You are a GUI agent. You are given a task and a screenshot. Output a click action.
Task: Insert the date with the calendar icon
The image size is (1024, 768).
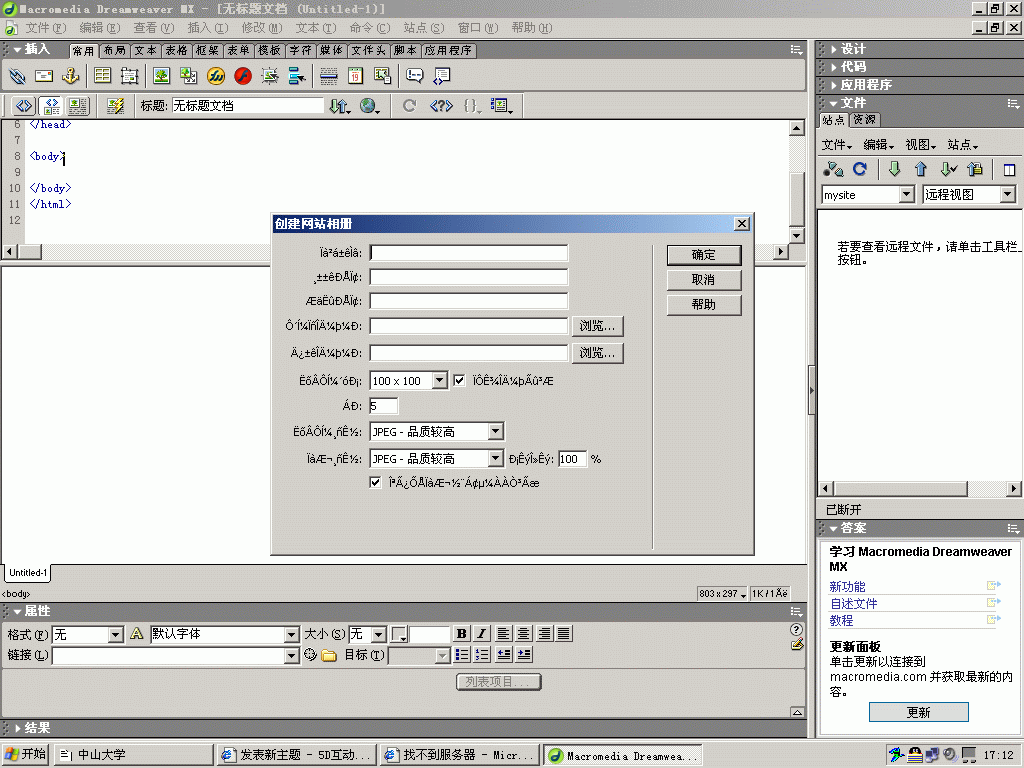tap(355, 76)
